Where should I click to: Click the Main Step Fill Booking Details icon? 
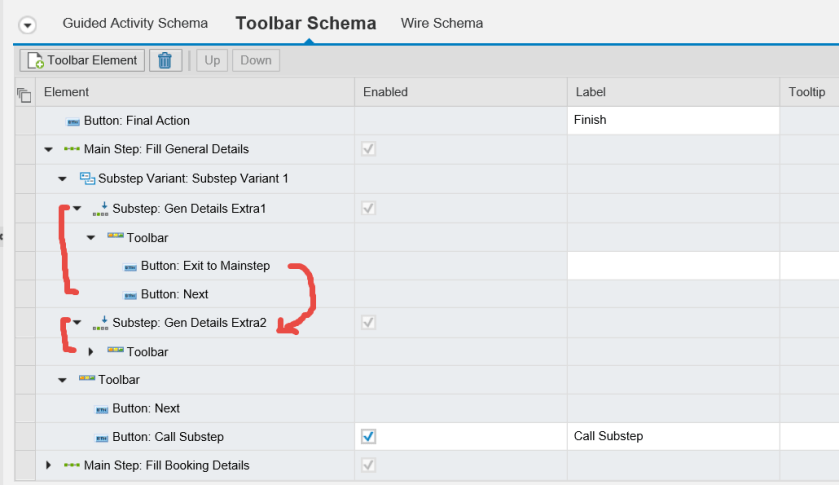[x=72, y=465]
